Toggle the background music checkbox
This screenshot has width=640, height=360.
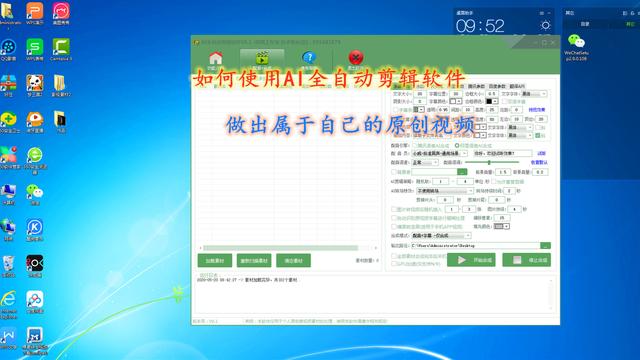(x=394, y=172)
